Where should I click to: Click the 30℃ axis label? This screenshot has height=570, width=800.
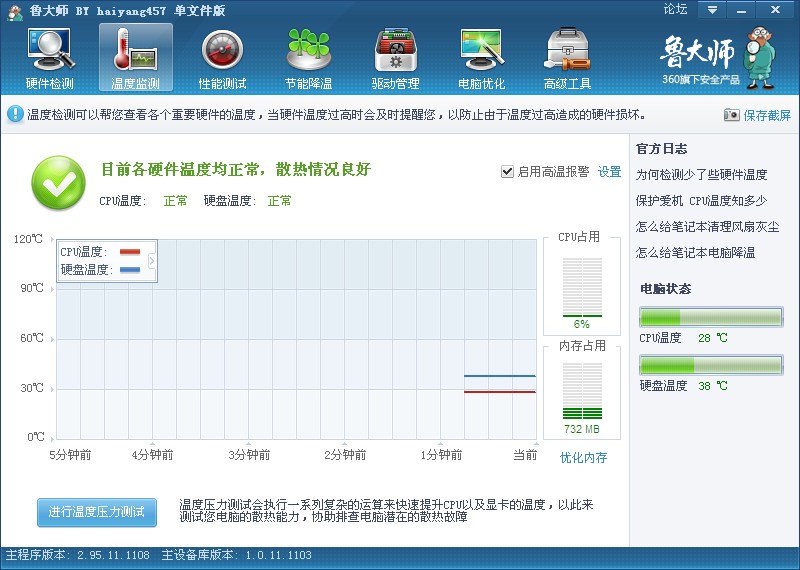tap(32, 388)
